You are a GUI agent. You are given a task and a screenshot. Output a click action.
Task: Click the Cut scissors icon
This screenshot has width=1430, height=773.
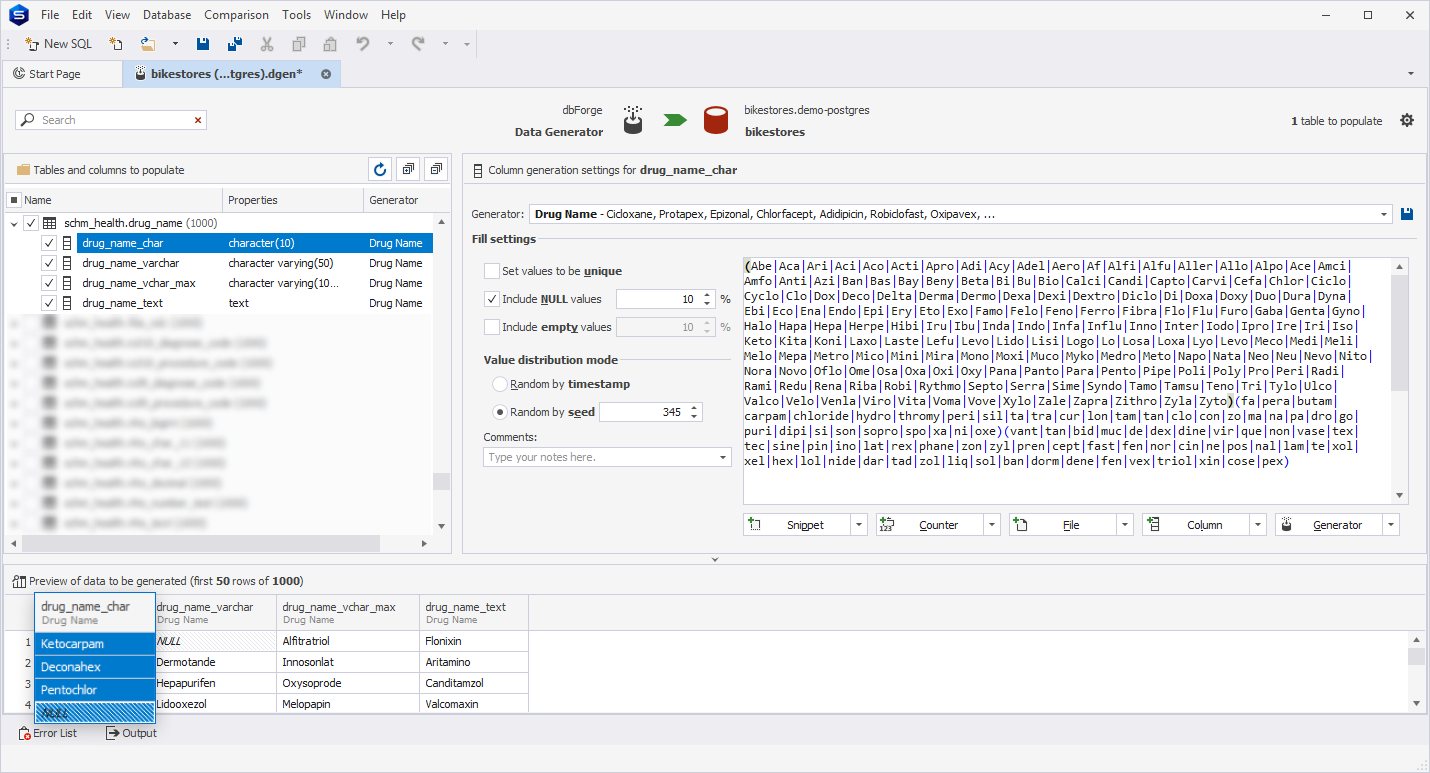267,44
